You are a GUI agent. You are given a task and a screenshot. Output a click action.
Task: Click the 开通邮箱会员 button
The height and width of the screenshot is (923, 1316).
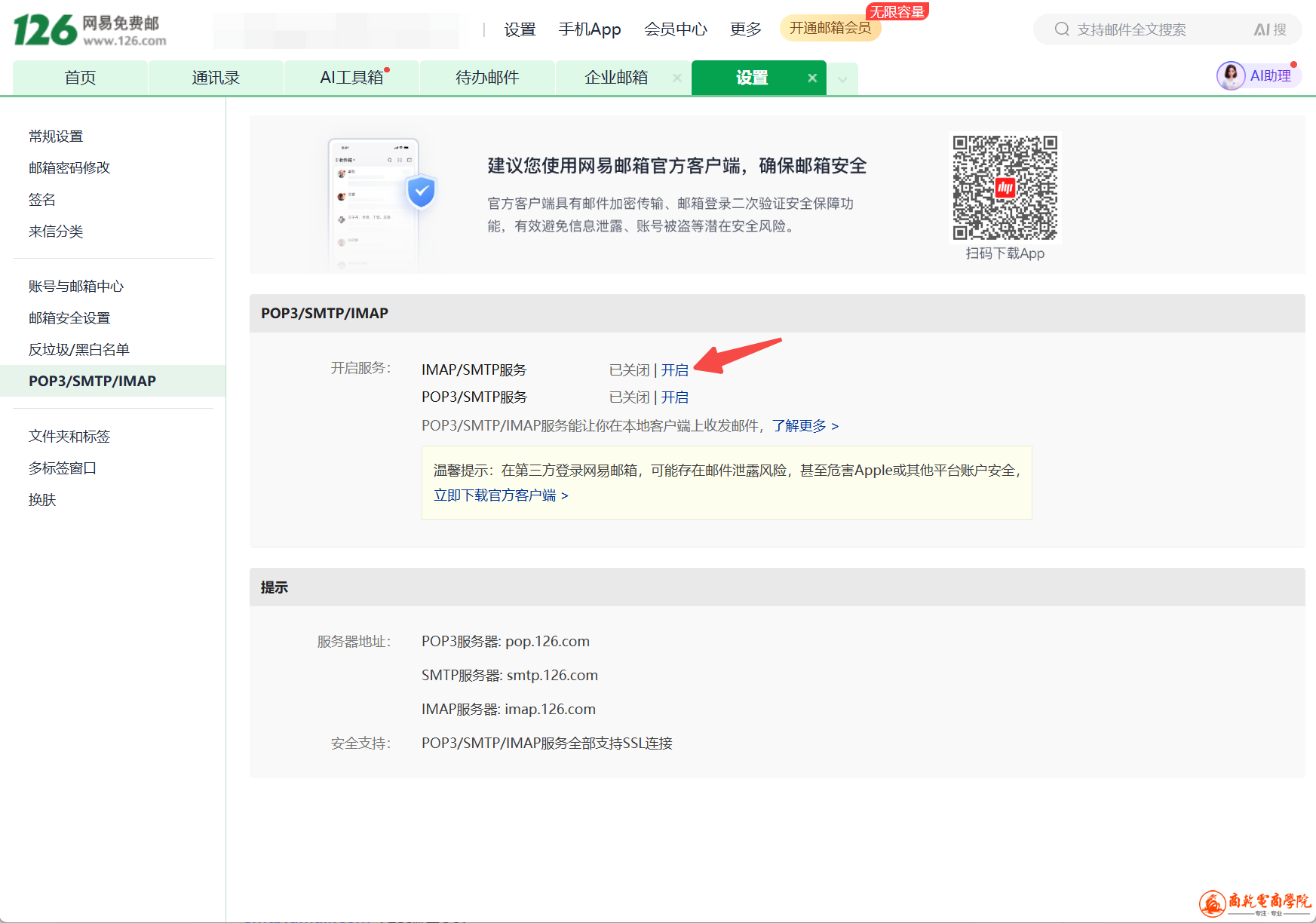coord(830,28)
